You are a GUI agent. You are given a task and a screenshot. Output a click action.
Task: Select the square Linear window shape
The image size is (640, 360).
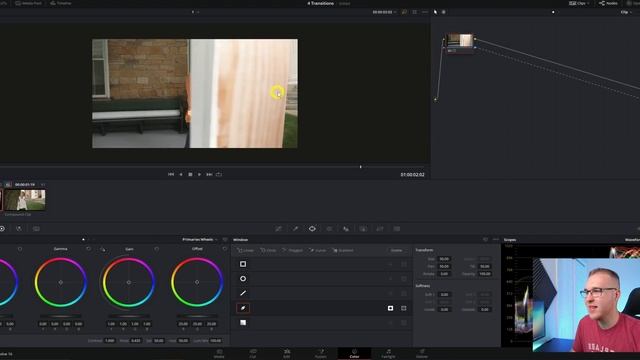243,264
